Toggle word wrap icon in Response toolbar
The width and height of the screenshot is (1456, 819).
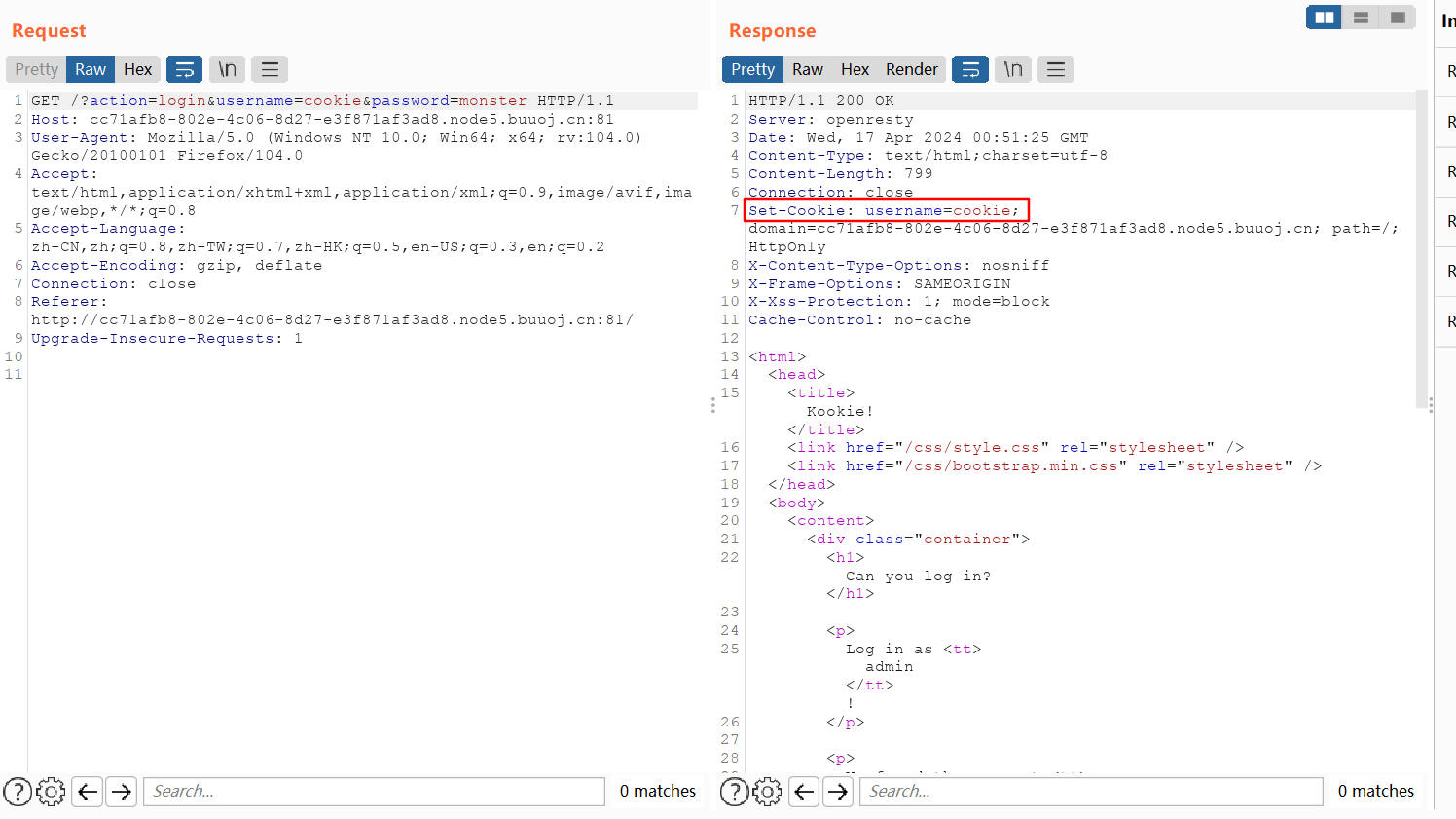pos(970,69)
